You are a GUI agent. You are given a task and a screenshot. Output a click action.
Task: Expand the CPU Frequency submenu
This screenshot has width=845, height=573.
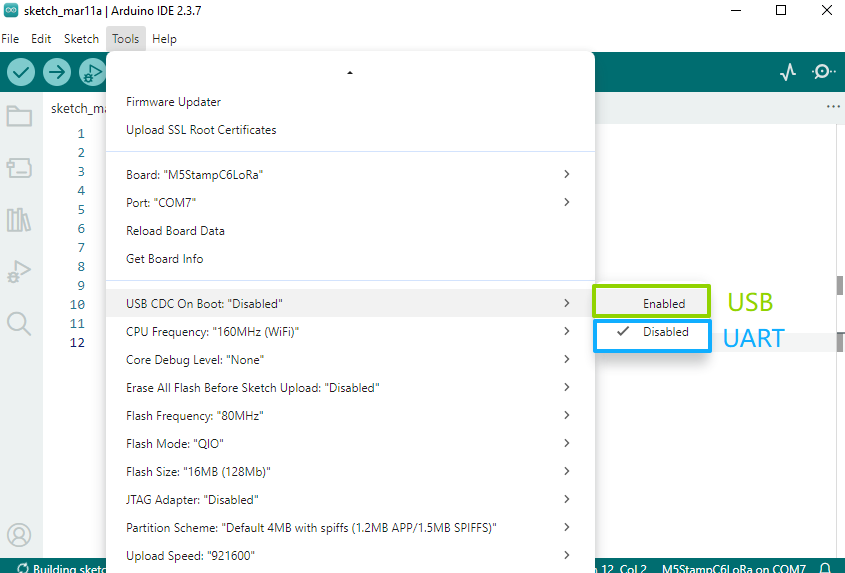coord(349,331)
